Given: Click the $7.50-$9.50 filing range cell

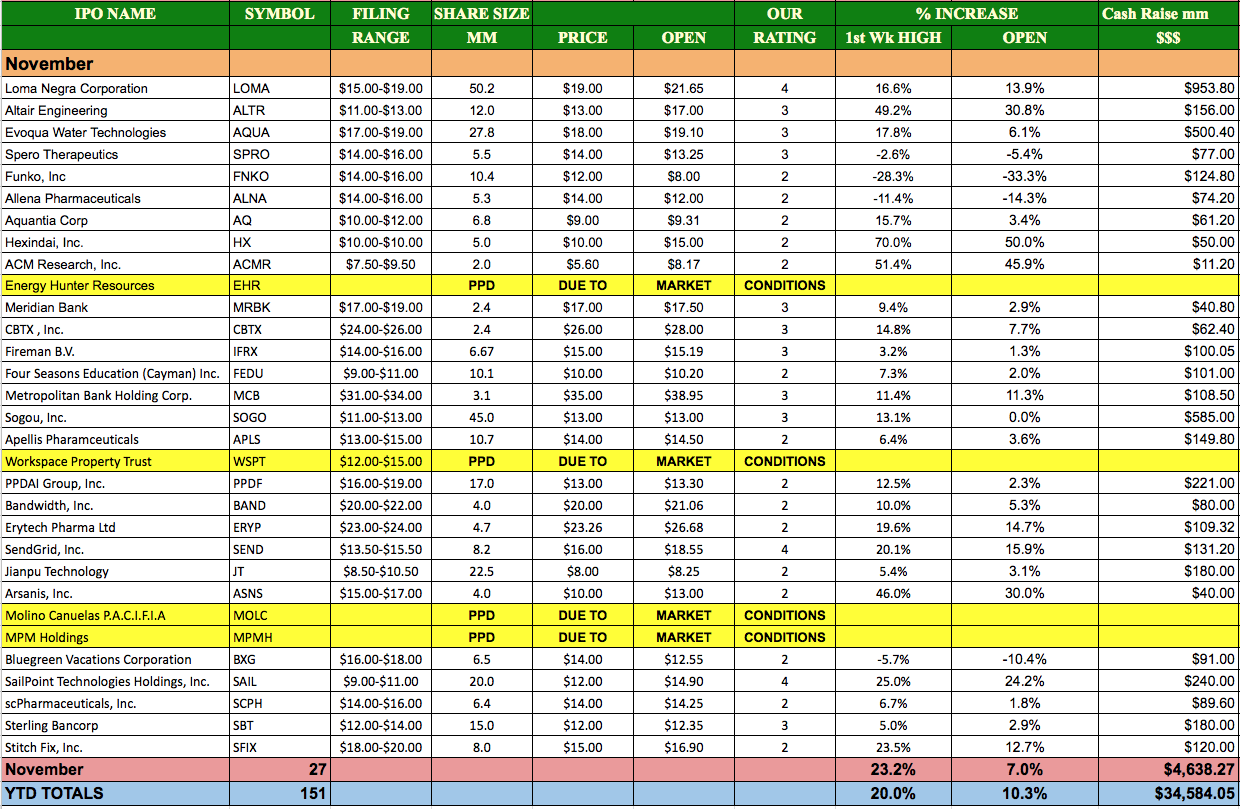Looking at the screenshot, I should pos(381,264).
